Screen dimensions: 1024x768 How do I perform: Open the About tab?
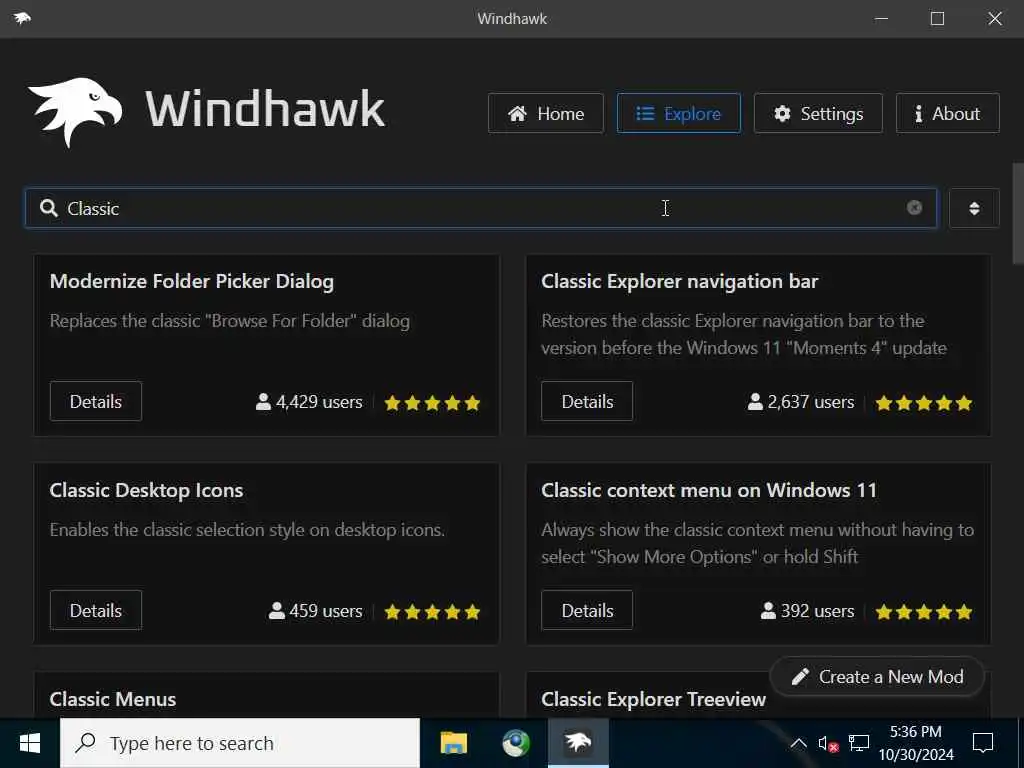point(947,114)
